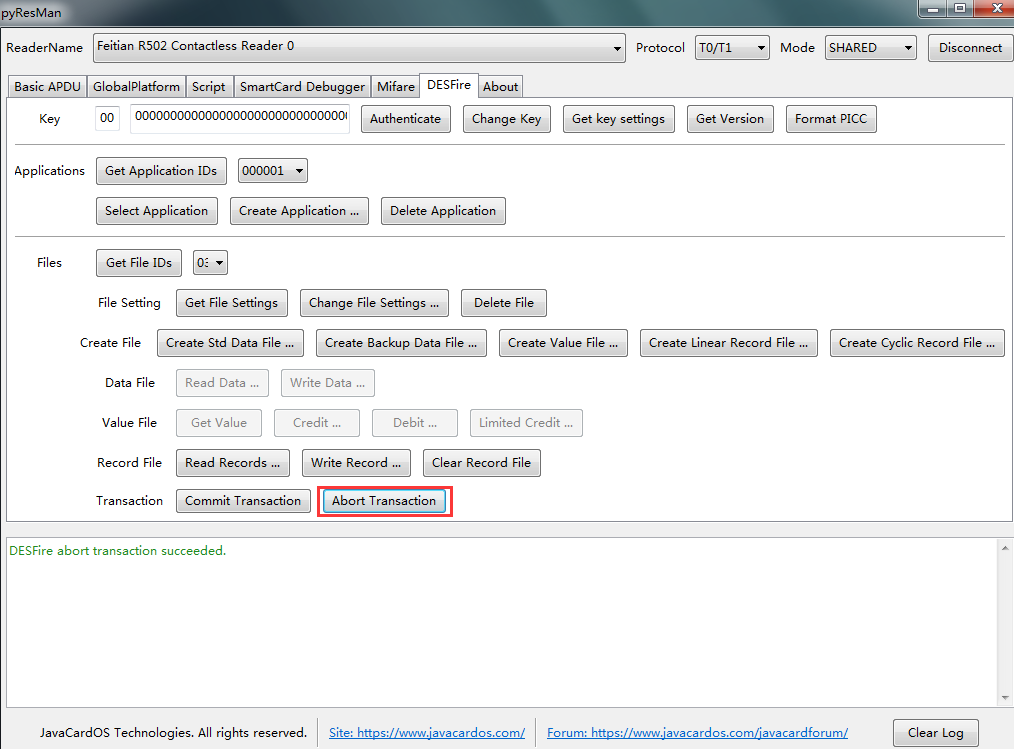Click the Clear Log button
1014x749 pixels.
[x=936, y=733]
